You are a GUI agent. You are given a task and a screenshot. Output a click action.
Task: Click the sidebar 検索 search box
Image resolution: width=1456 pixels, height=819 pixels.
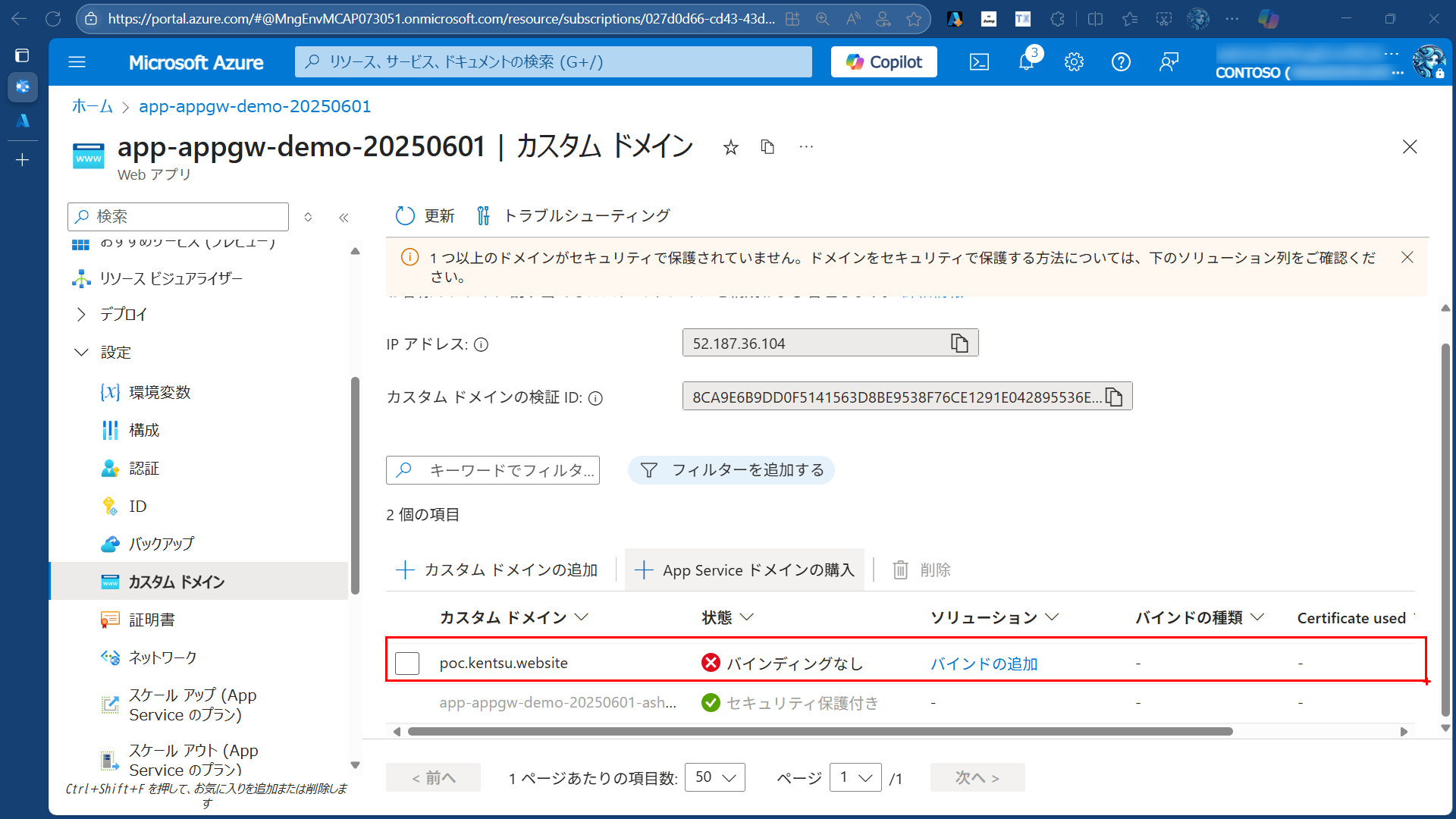point(178,217)
